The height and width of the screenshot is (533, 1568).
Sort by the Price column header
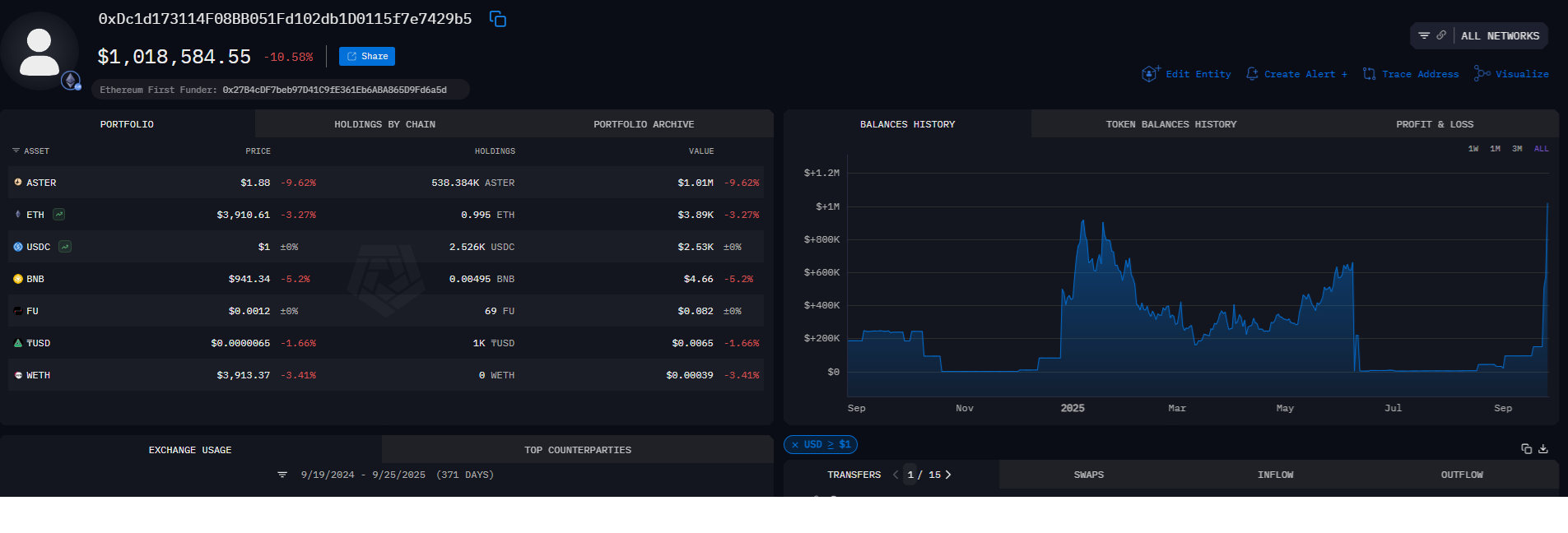click(x=258, y=151)
